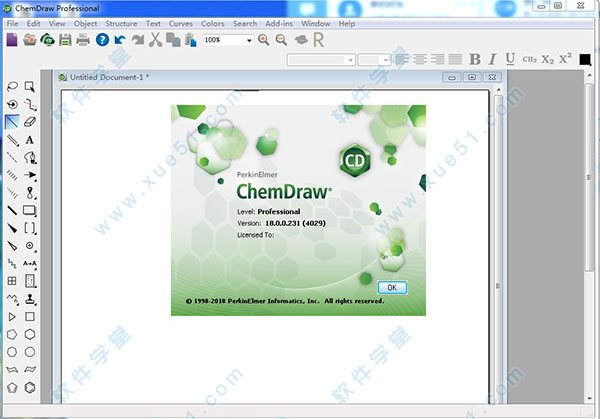
Task: Open the font name dropdown
Action: click(x=350, y=60)
